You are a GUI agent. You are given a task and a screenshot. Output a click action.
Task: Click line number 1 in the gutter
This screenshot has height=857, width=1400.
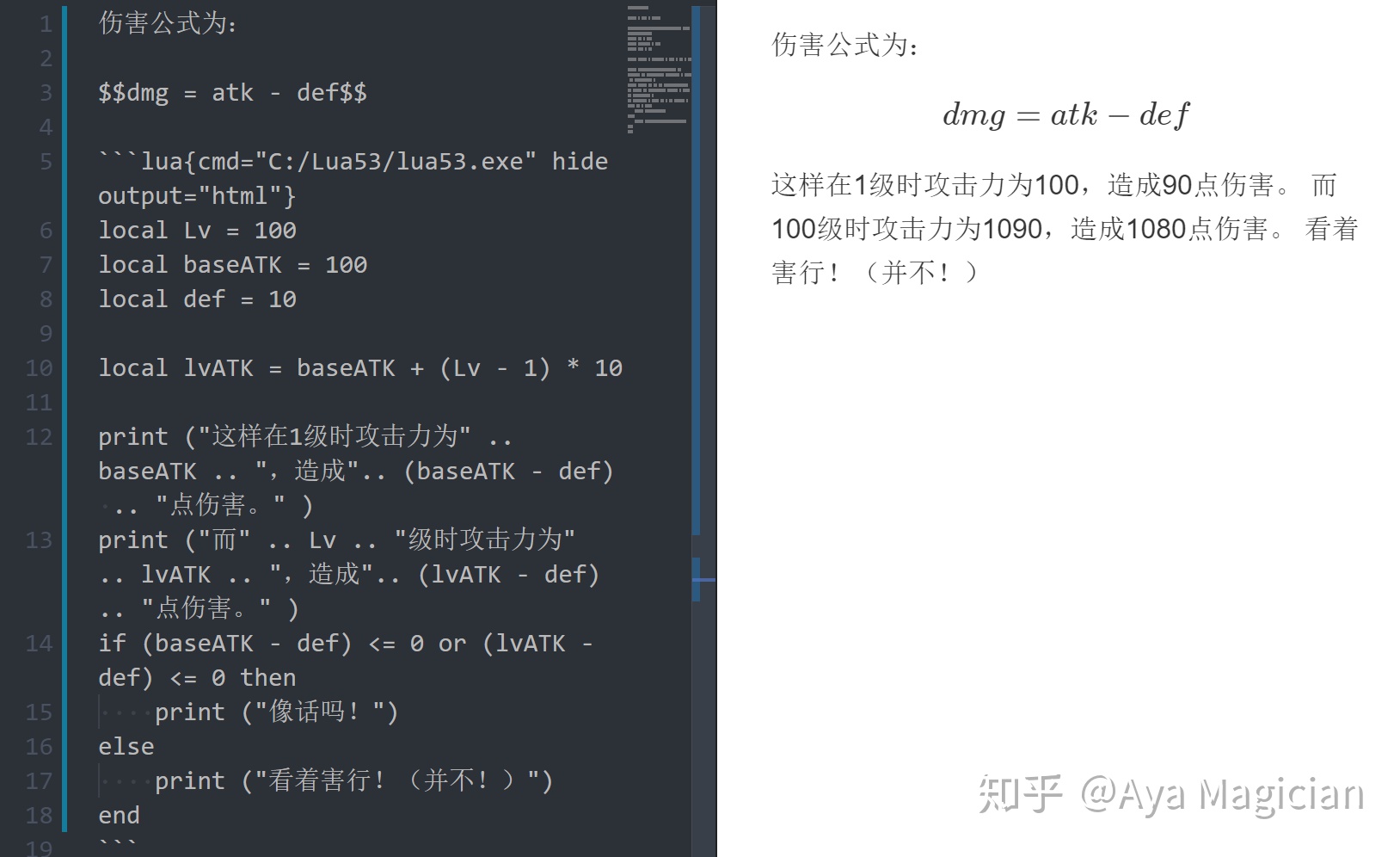(46, 24)
